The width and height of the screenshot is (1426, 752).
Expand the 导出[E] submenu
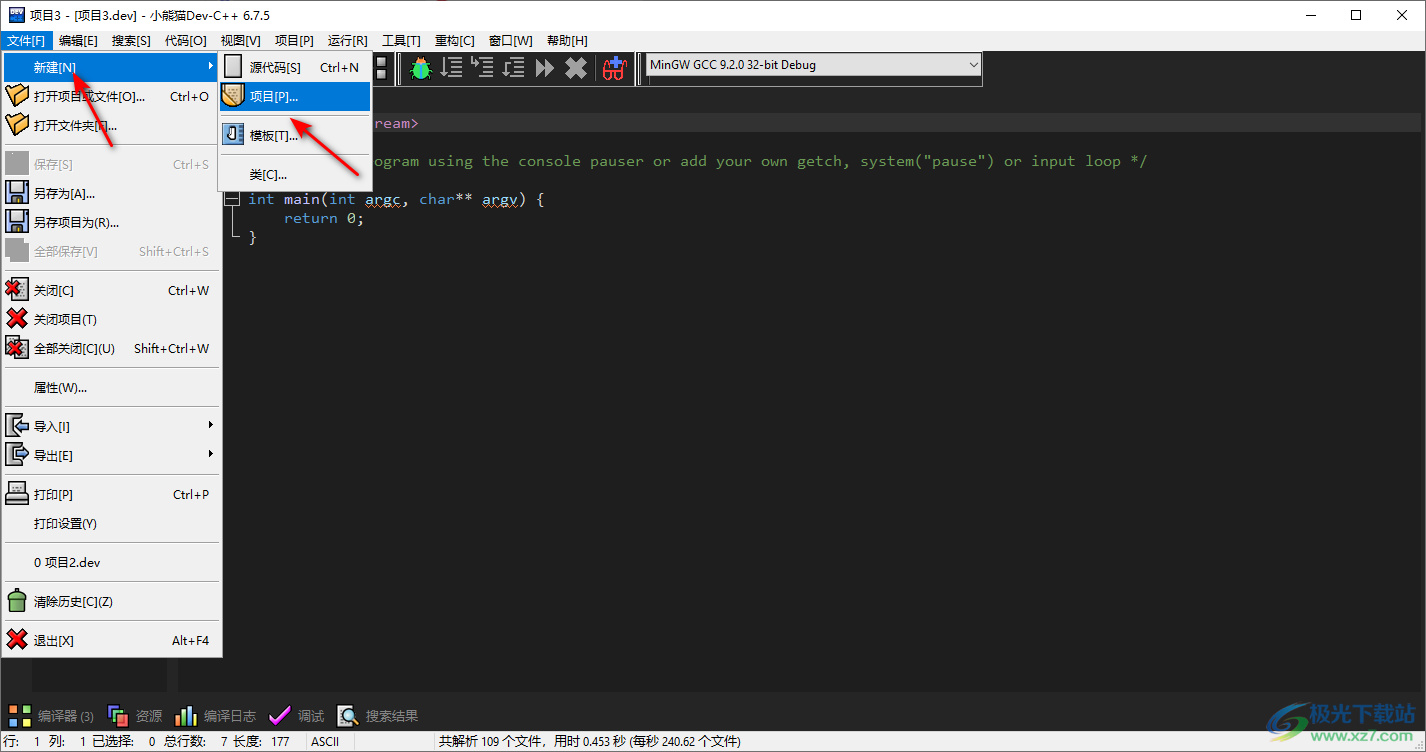pos(111,455)
